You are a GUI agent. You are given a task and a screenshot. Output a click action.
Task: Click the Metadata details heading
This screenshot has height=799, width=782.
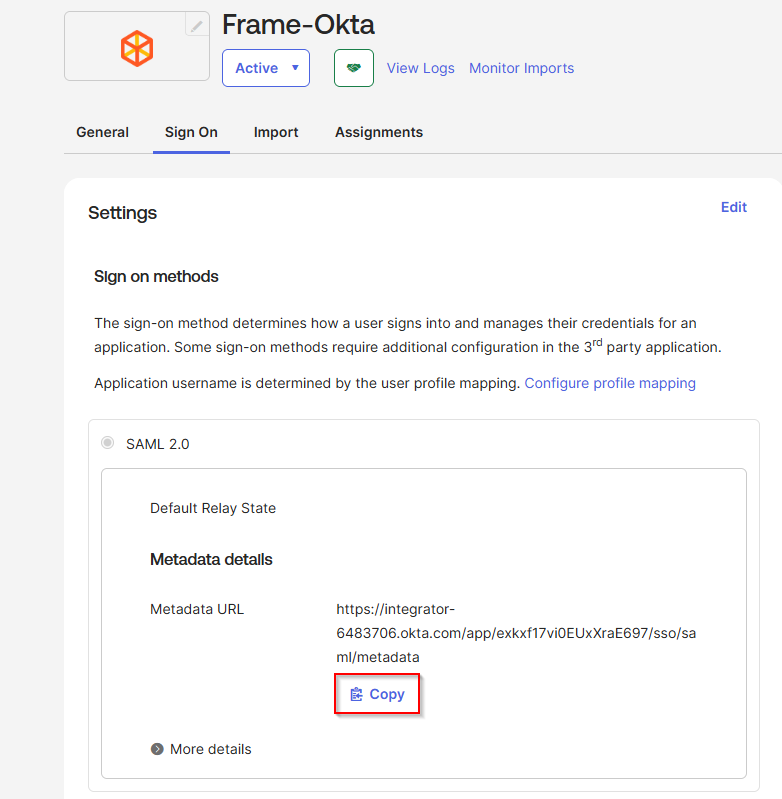click(211, 559)
